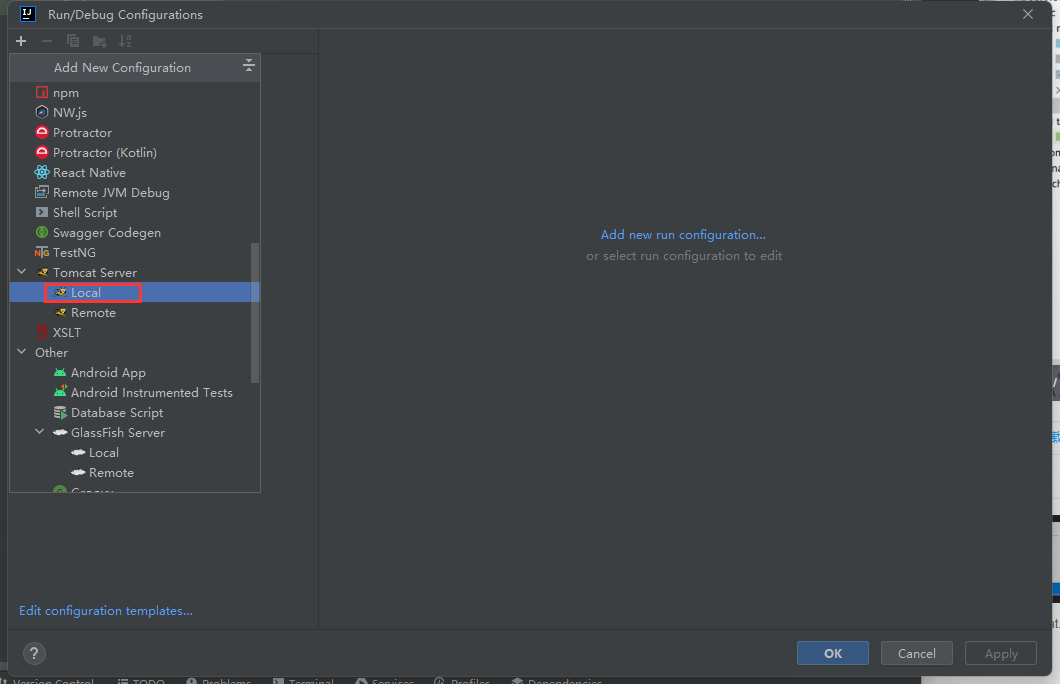Select Local under Tomcat Server
1060x684 pixels.
coord(86,292)
